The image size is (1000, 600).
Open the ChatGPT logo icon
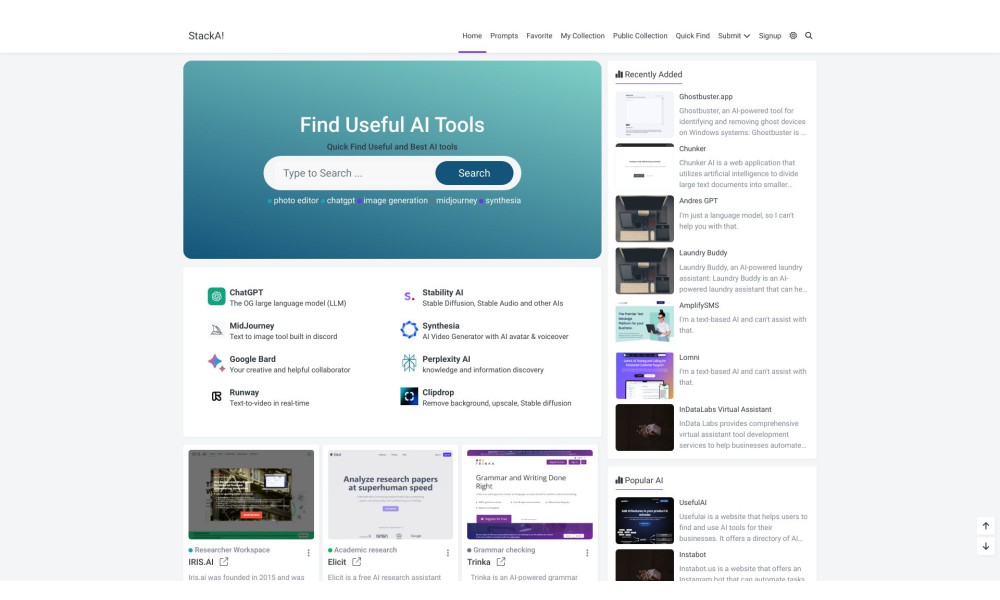[216, 296]
